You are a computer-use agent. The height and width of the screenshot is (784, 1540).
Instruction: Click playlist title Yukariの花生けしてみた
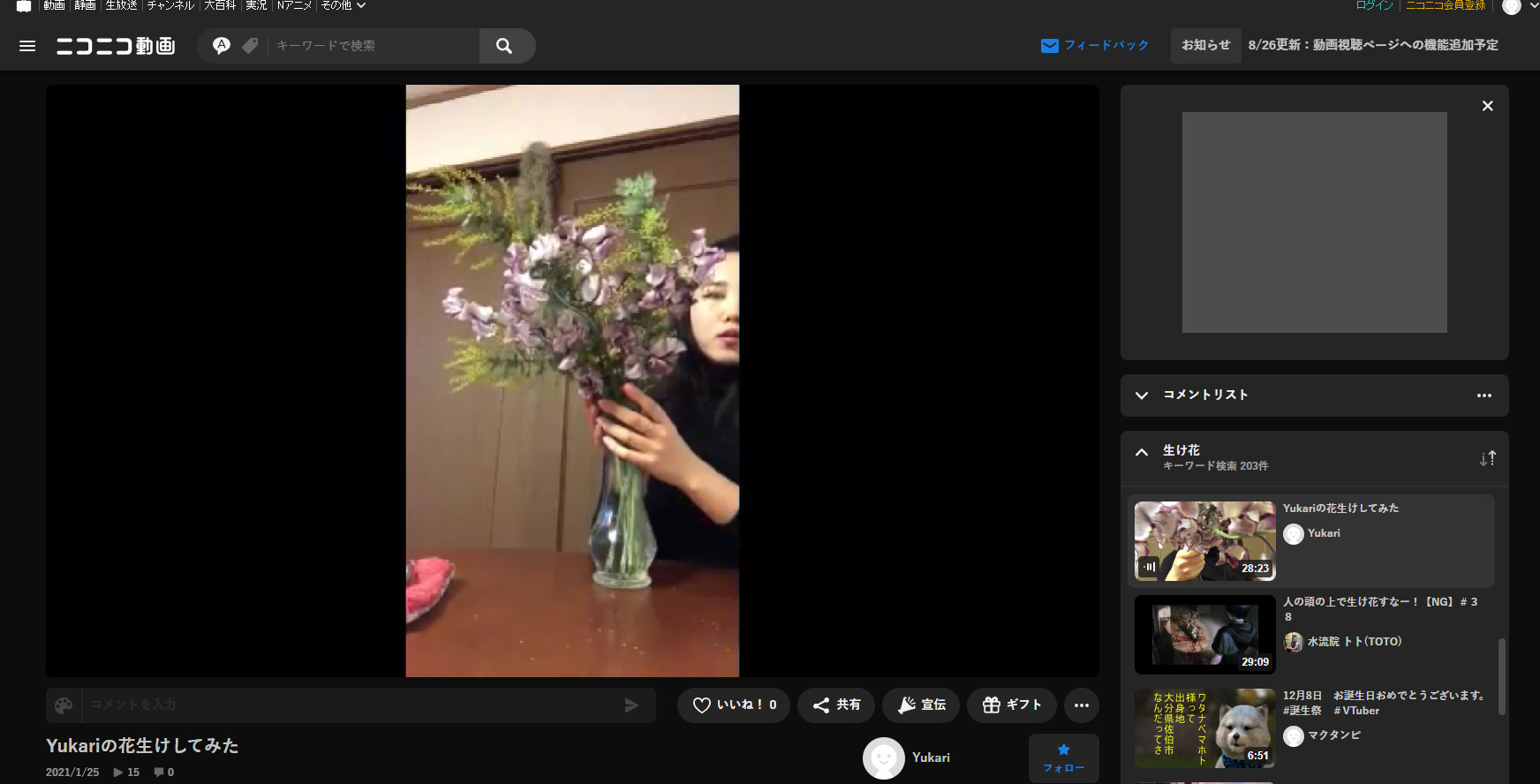[x=1340, y=509]
